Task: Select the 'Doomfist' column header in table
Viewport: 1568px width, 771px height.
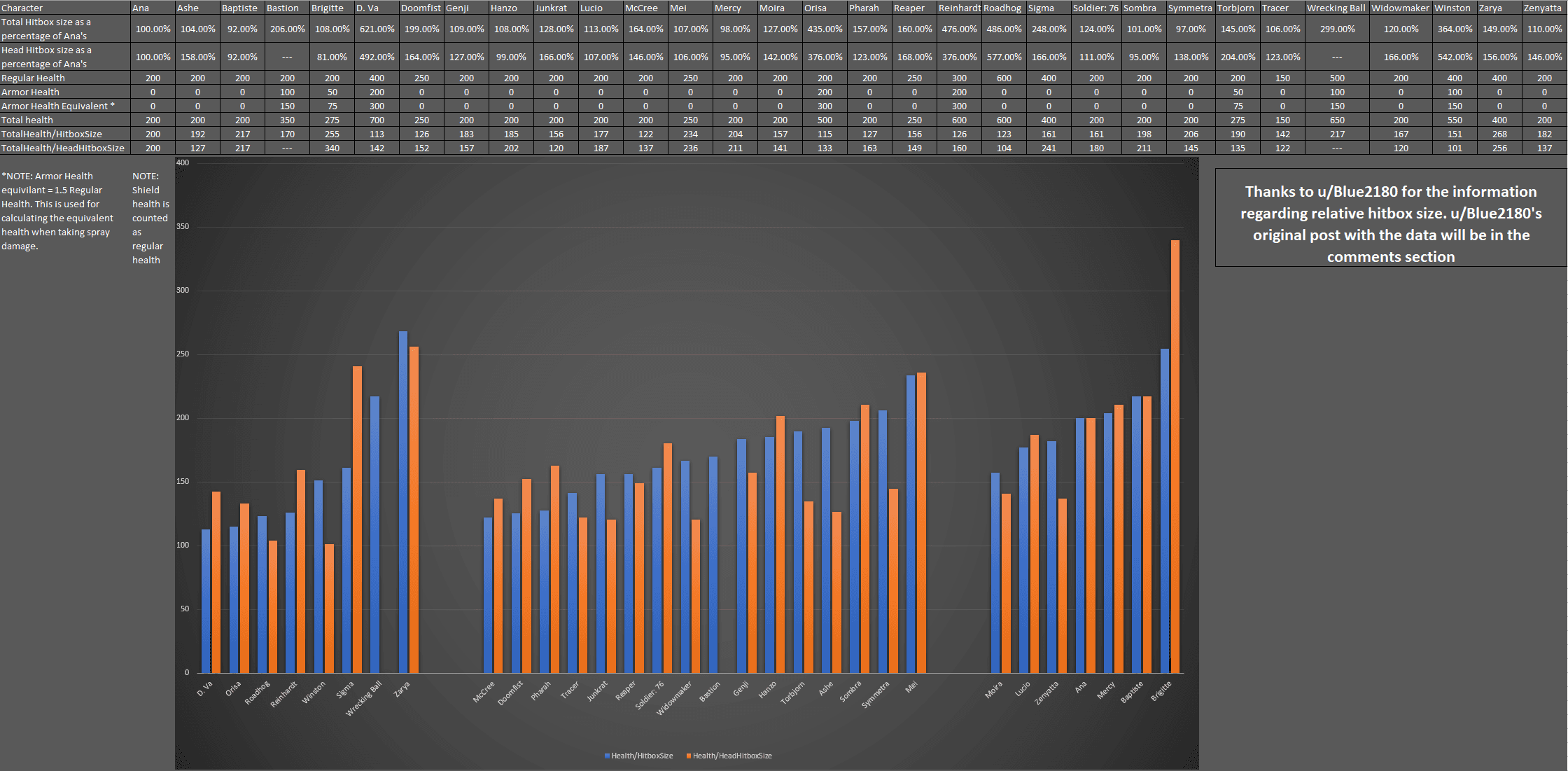Action: click(421, 8)
